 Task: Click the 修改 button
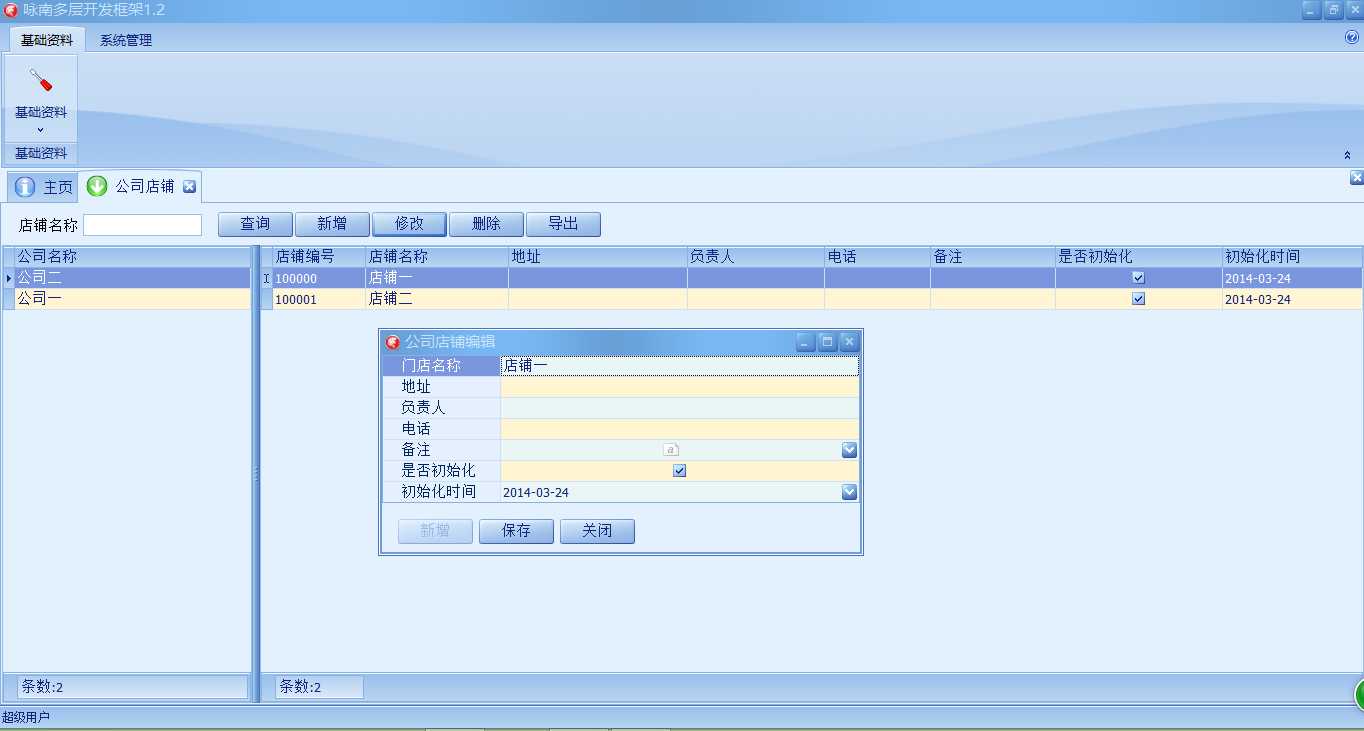(410, 224)
